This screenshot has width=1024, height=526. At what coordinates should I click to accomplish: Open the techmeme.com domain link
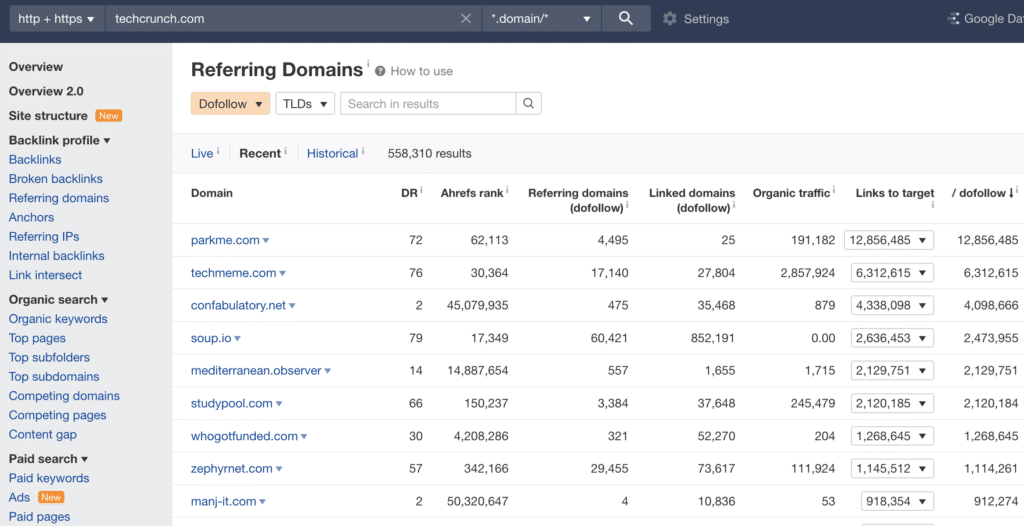[233, 272]
